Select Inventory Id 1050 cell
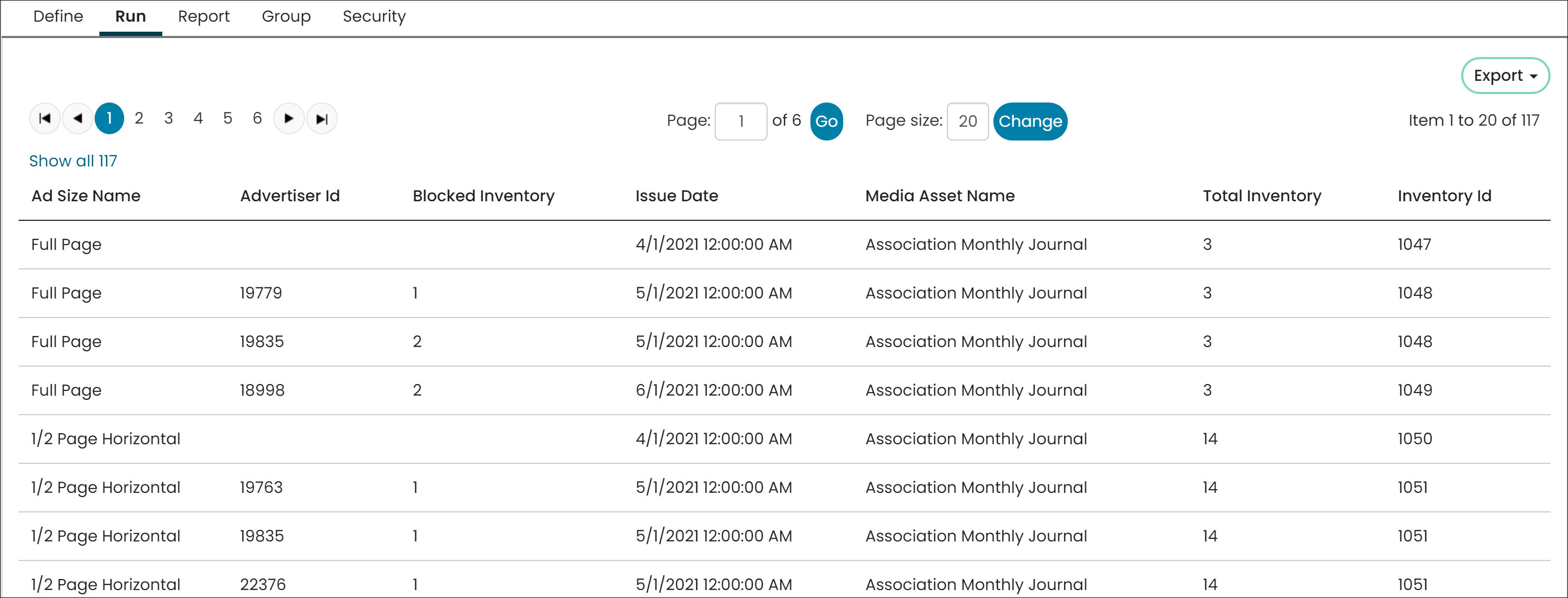Viewport: 1568px width, 598px height. [1415, 439]
